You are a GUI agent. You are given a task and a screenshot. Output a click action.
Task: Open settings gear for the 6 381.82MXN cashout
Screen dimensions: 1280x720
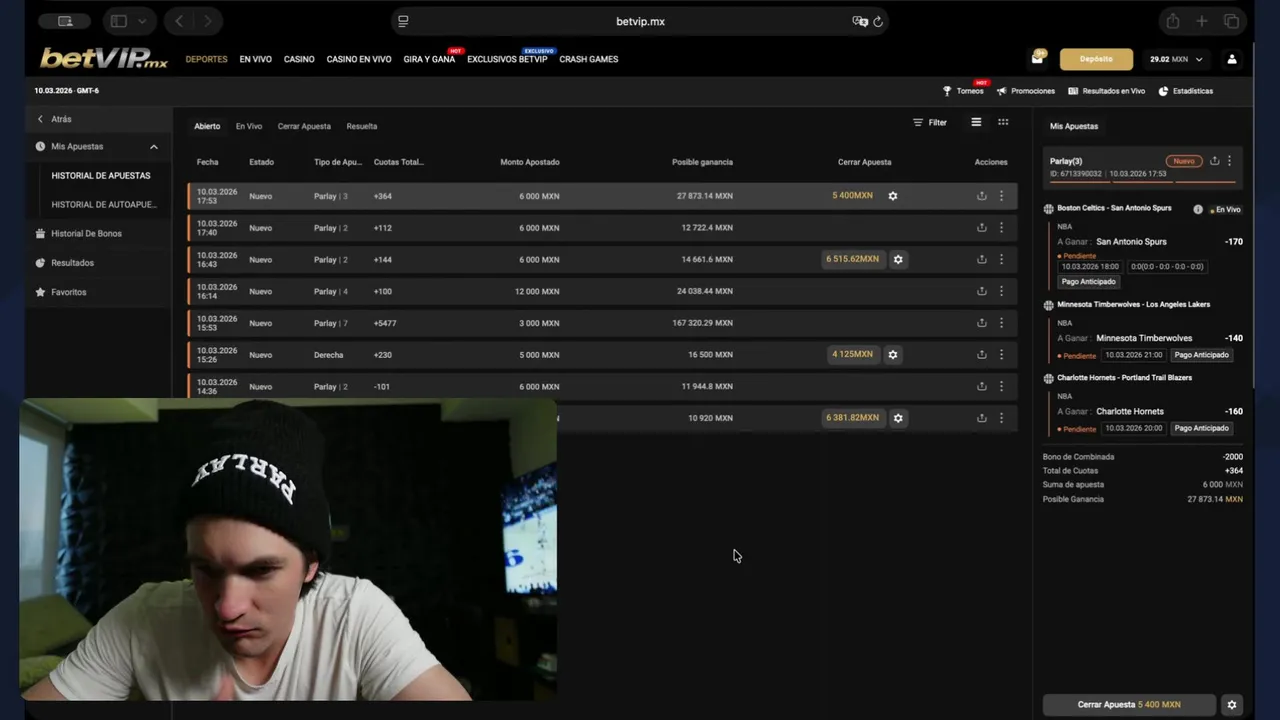898,418
